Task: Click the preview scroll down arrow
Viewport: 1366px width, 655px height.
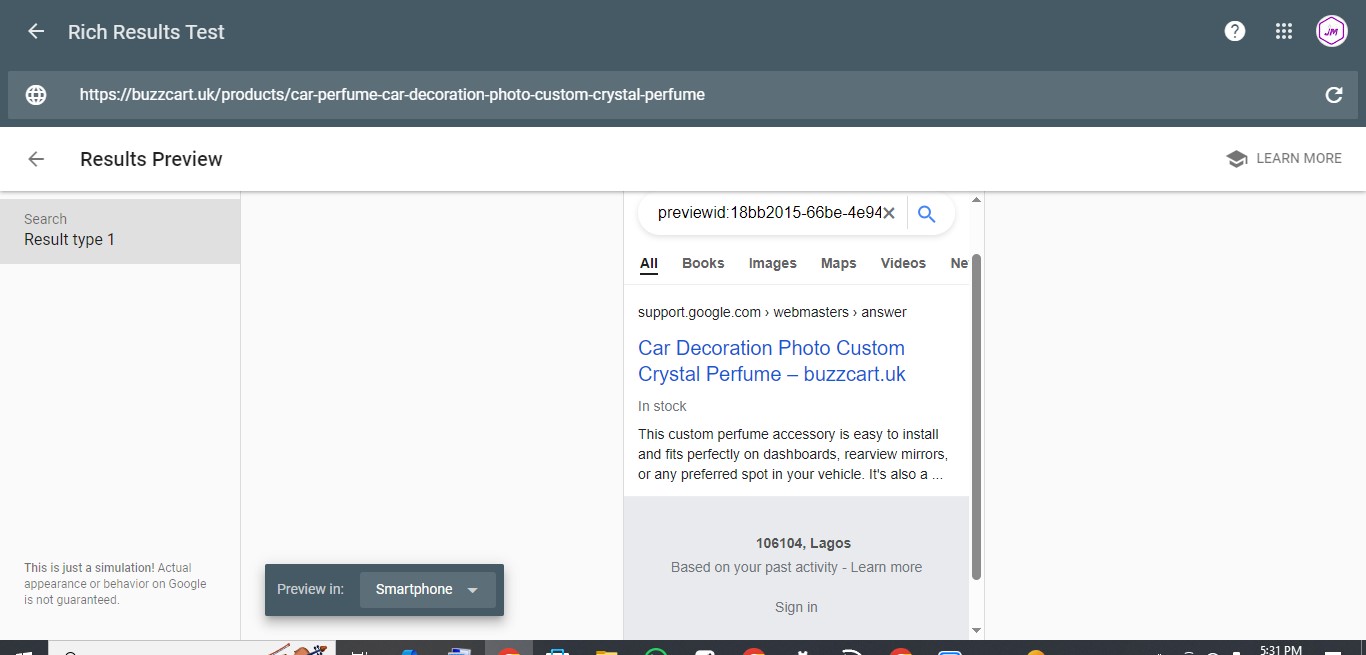Action: click(x=976, y=631)
